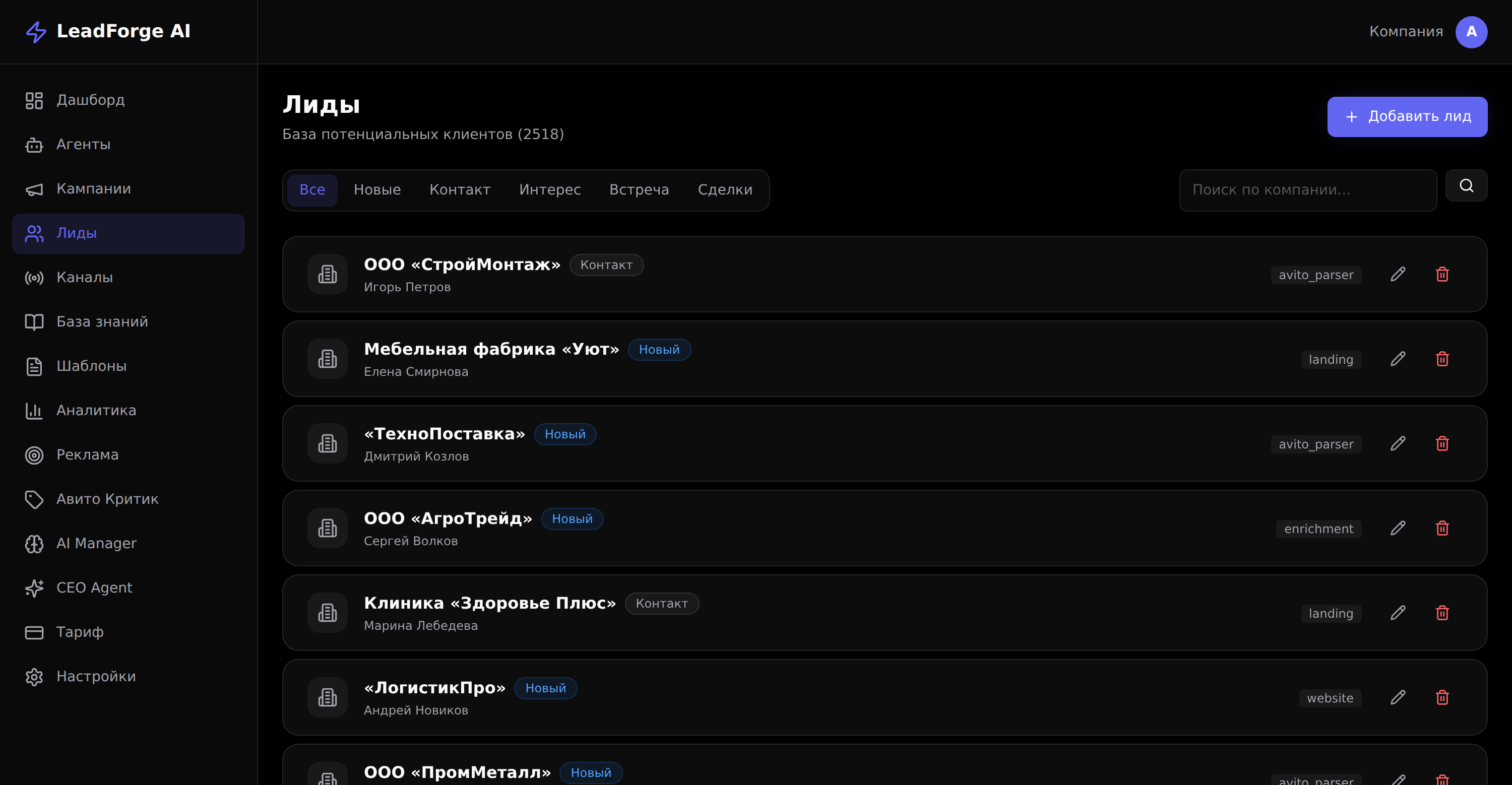1512x785 pixels.
Task: Click the magnifier search button
Action: (1466, 185)
